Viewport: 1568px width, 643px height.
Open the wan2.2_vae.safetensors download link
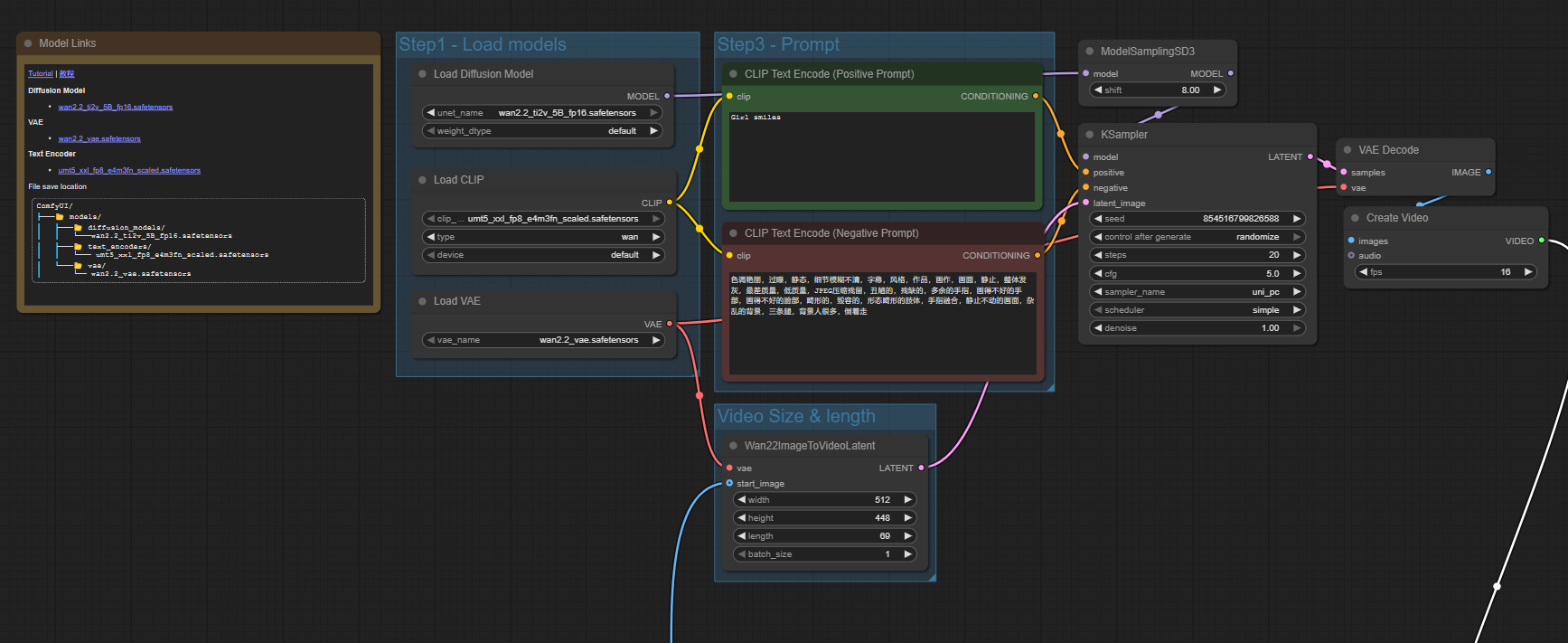(x=99, y=138)
